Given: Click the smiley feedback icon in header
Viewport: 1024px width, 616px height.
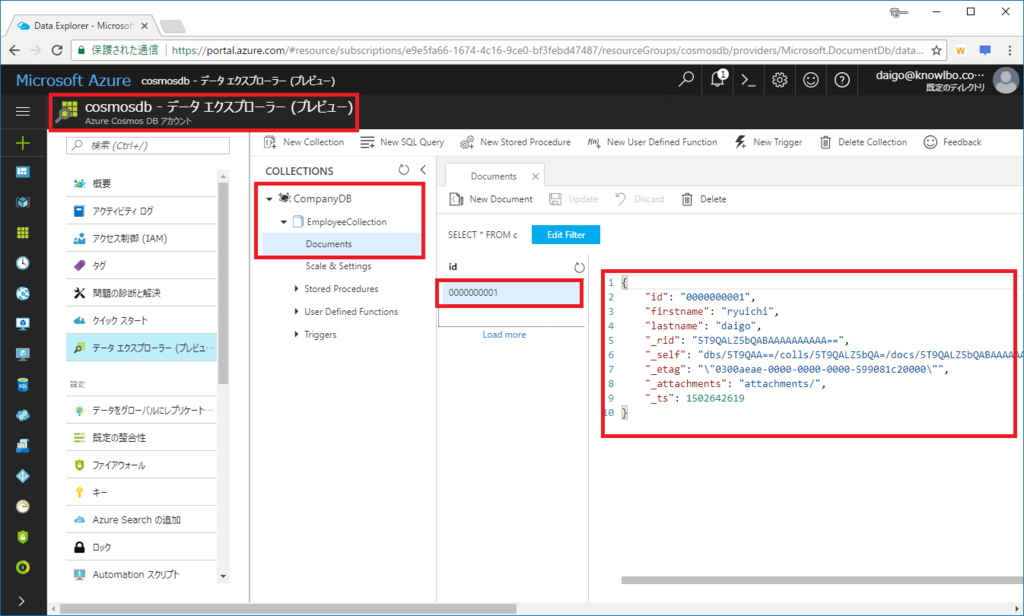Looking at the screenshot, I should [x=810, y=80].
